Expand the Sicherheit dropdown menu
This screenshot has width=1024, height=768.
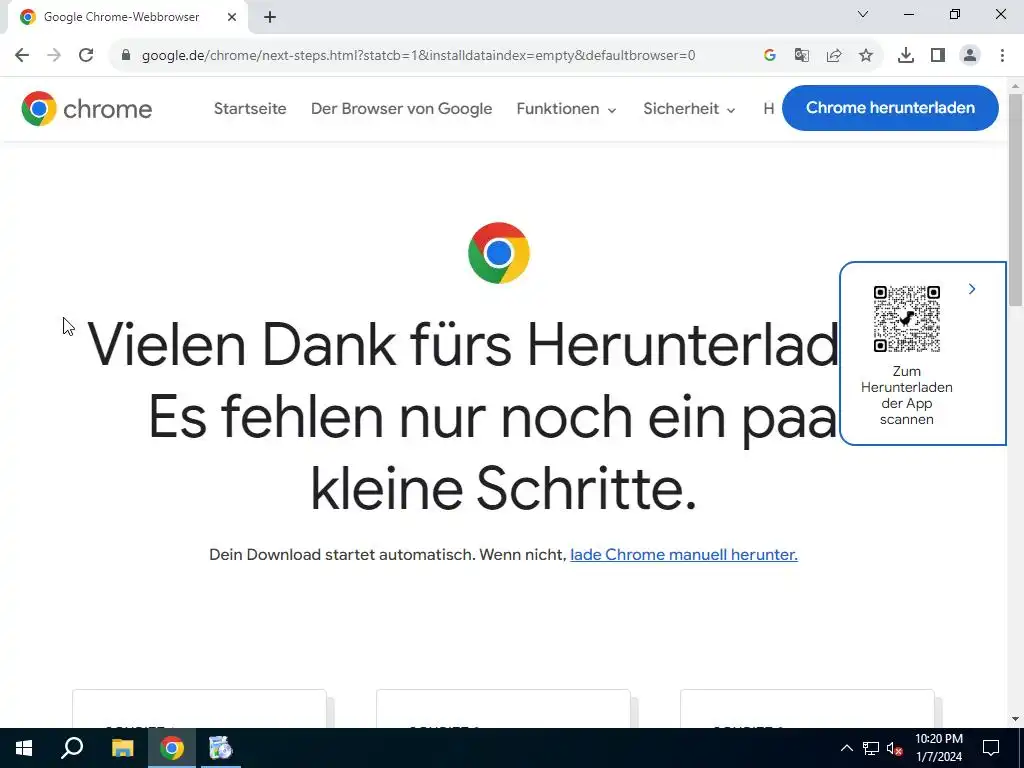pos(689,108)
